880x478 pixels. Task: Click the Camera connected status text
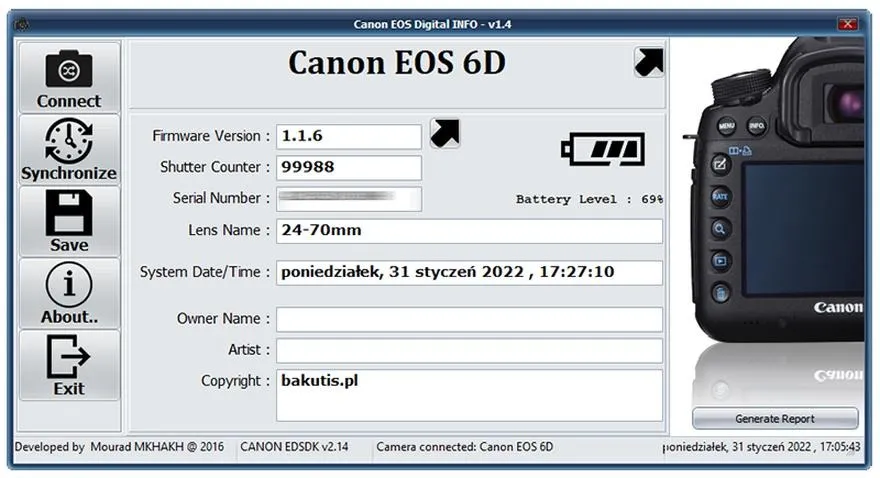[465, 447]
